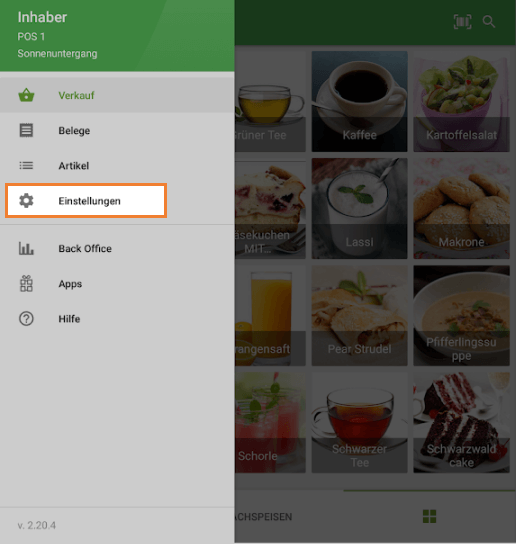Open the Back Office menu entry
Viewport: 516px width, 544px height.
coord(117,248)
